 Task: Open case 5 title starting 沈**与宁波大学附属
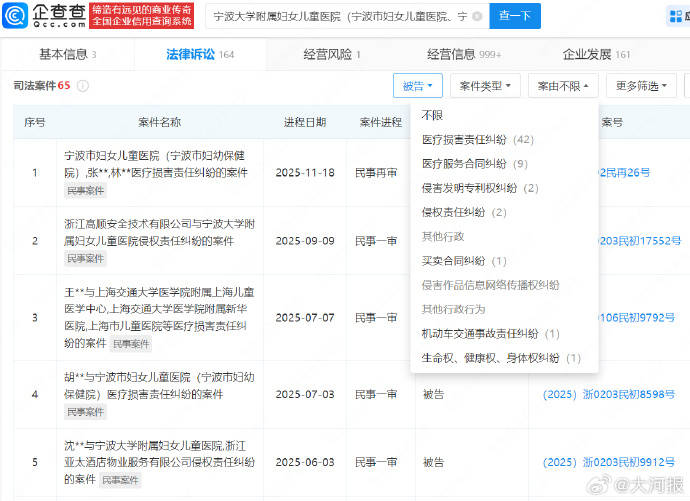(x=159, y=462)
